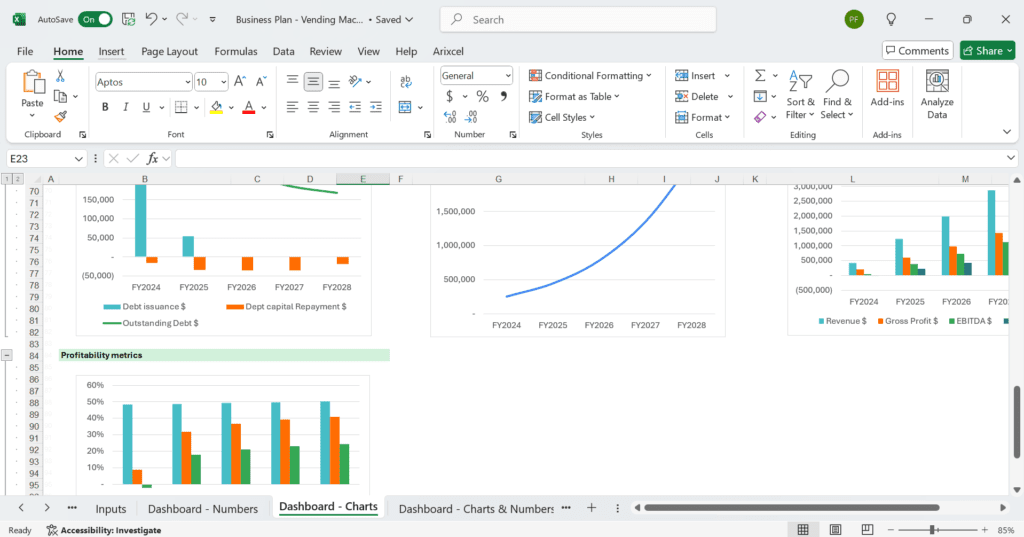This screenshot has width=1024, height=537.
Task: Toggle the AutoSave switch off
Action: [x=96, y=19]
